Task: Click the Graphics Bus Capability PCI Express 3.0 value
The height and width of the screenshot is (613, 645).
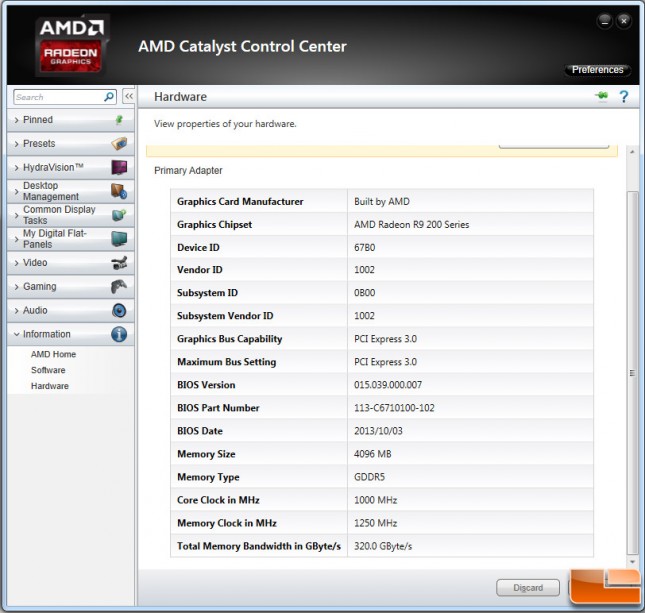Action: pyautogui.click(x=385, y=339)
